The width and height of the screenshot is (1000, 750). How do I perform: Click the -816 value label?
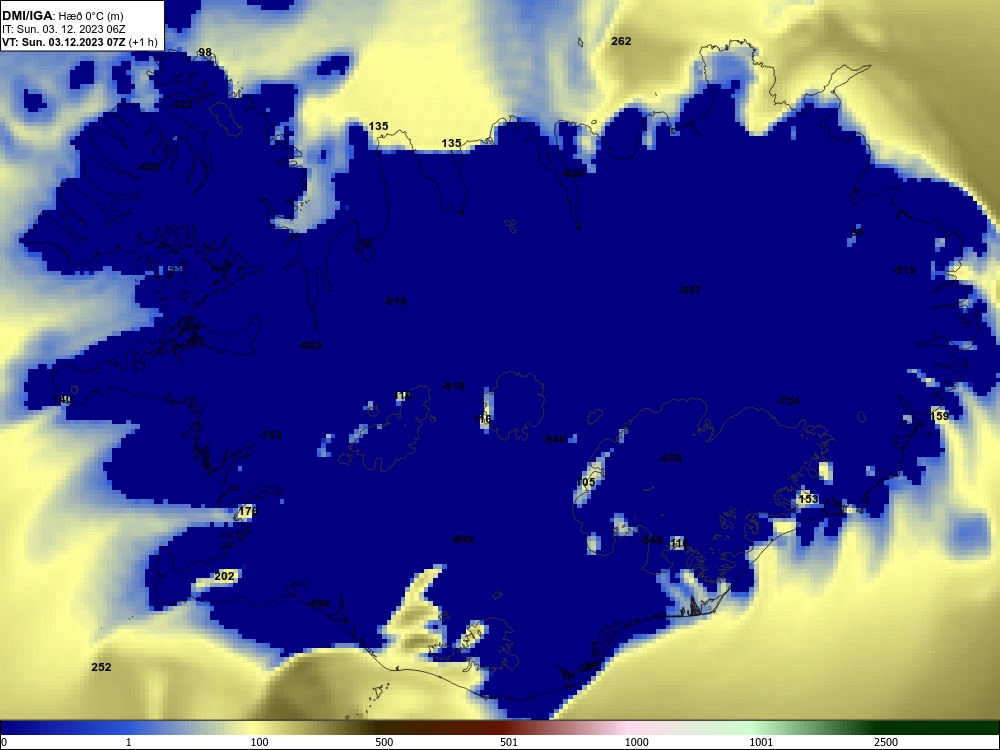pyautogui.click(x=395, y=301)
